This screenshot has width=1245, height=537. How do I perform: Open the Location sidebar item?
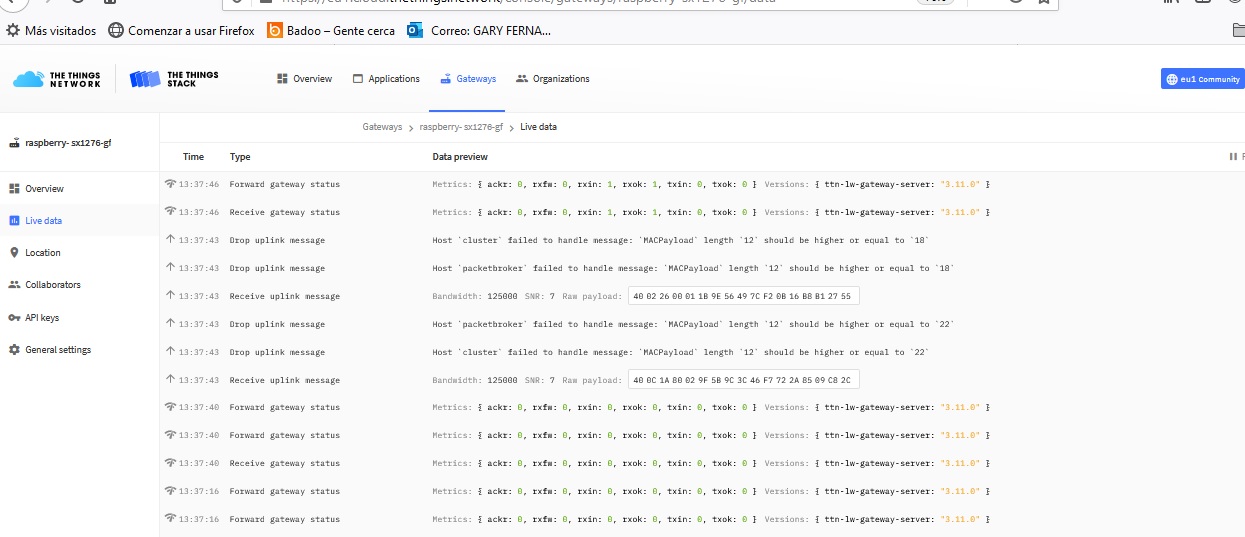coord(43,253)
